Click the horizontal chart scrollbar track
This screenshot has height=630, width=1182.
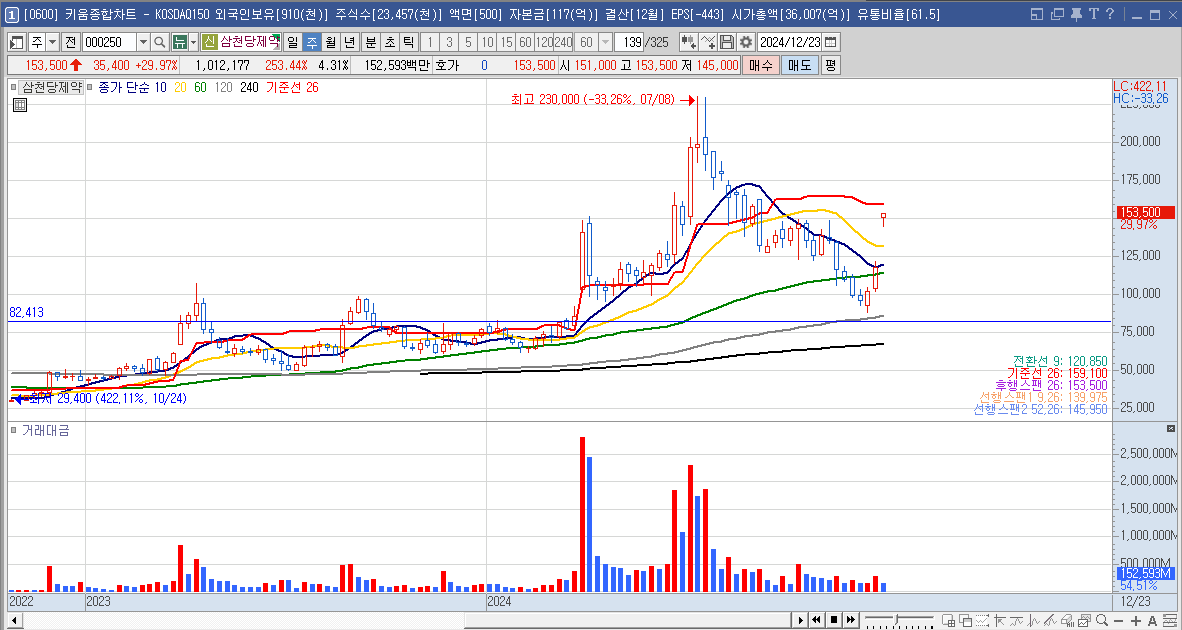point(407,620)
